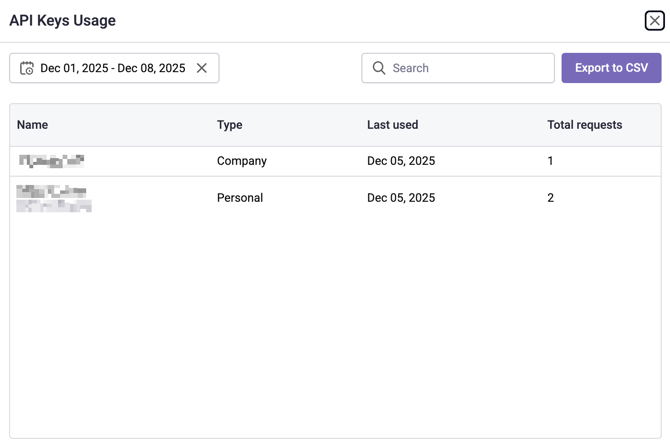670x448 pixels.
Task: Open the Dec 01 - Dec 08 date picker
Action: pyautogui.click(x=112, y=68)
